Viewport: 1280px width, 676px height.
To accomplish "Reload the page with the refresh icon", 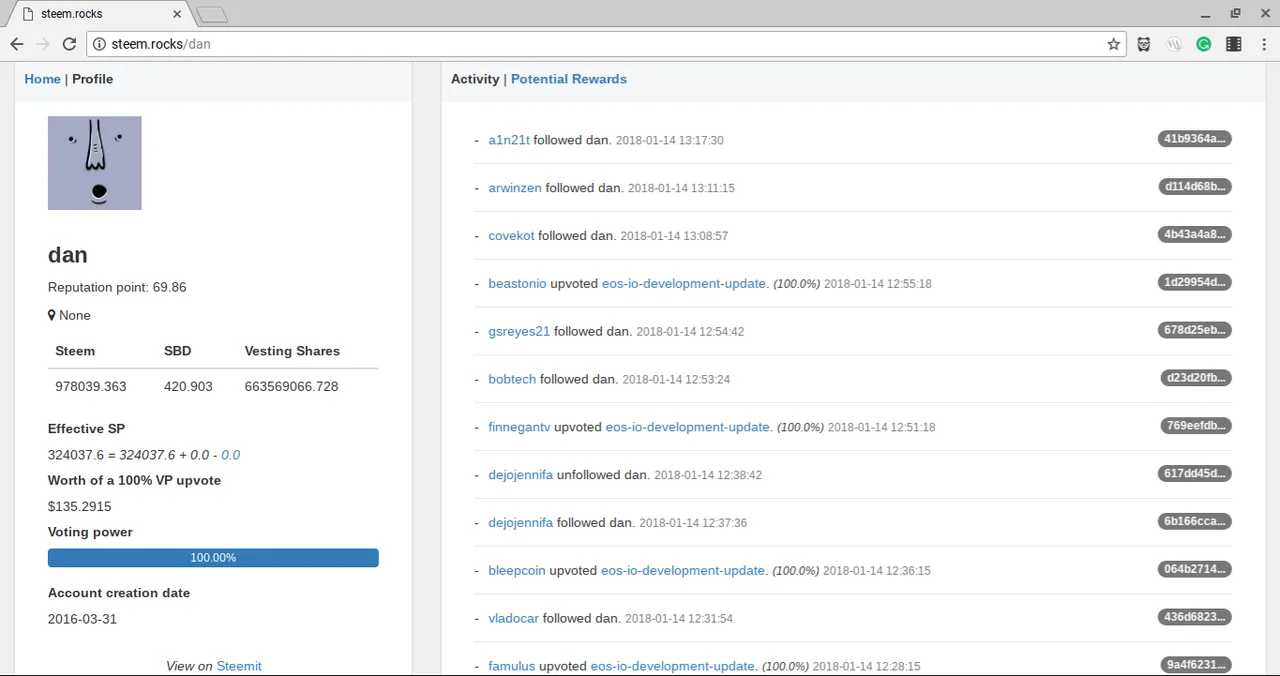I will coord(69,44).
